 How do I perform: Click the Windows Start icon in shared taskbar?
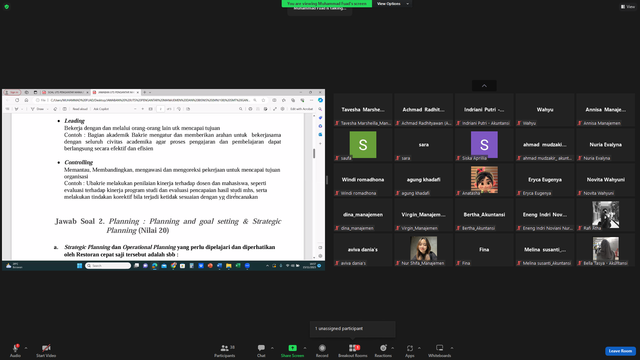click(x=79, y=266)
